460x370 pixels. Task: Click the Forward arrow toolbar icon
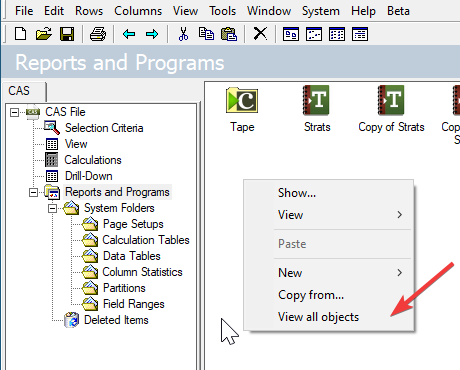click(x=152, y=34)
